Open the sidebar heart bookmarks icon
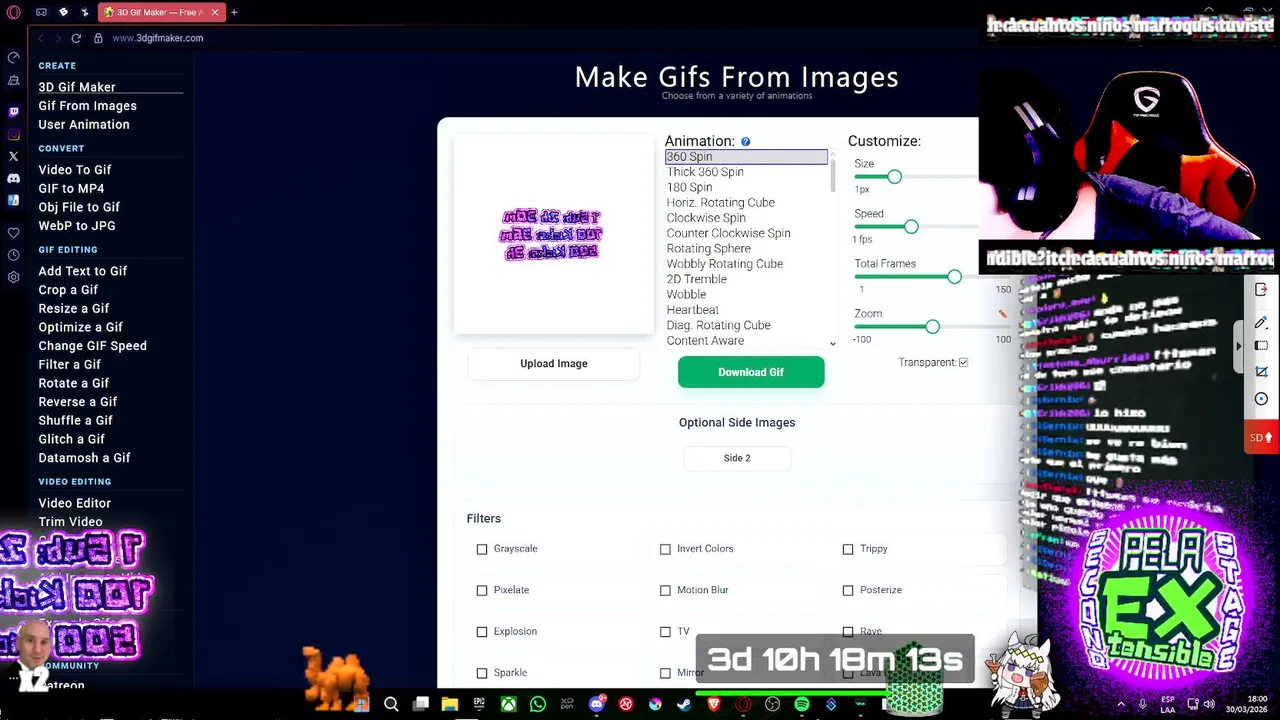 point(13,233)
